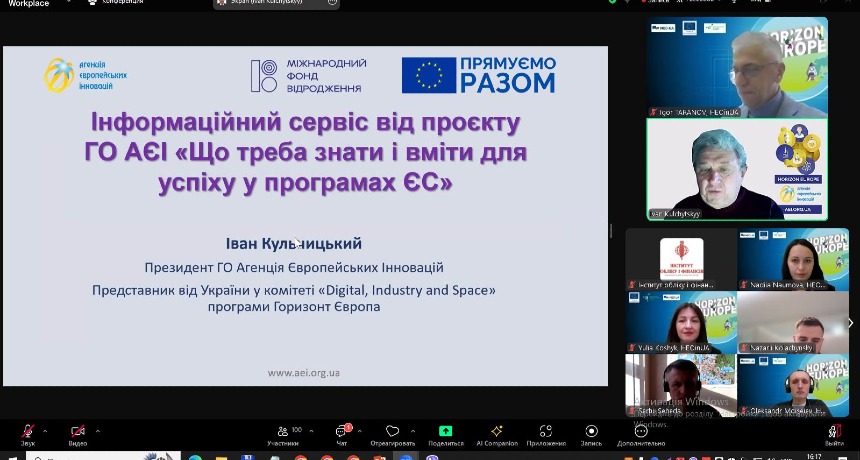Select Nazarii Koliadynsky's video tile
This screenshot has height=460, width=860.
(x=793, y=322)
